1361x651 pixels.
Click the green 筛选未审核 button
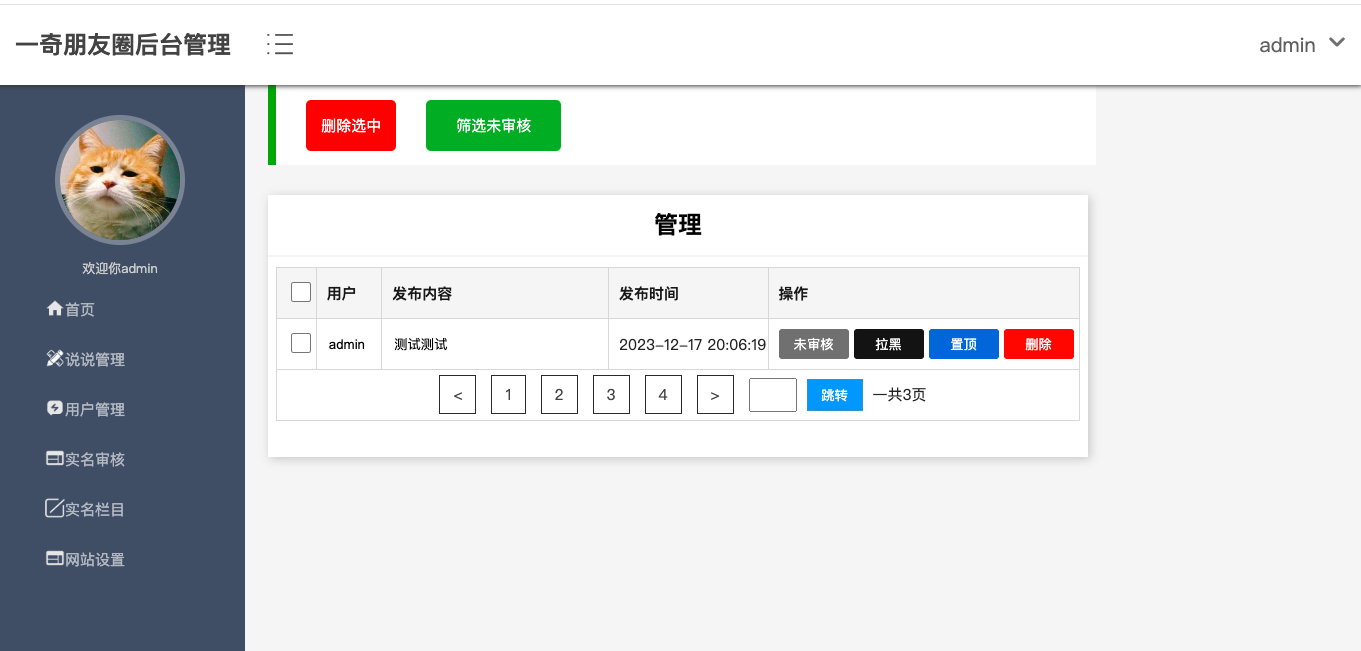(493, 125)
